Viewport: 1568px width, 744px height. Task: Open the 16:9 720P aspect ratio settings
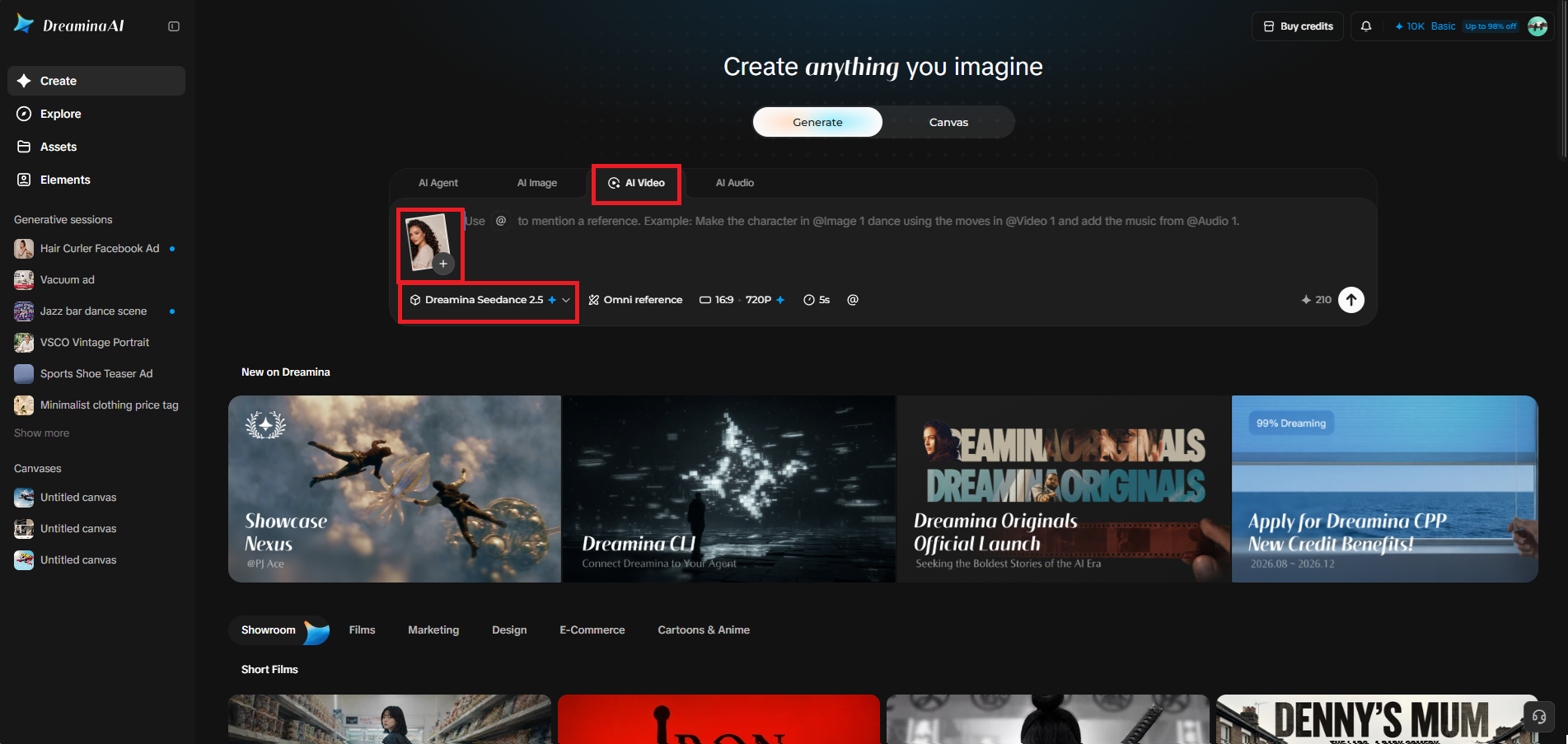click(742, 300)
